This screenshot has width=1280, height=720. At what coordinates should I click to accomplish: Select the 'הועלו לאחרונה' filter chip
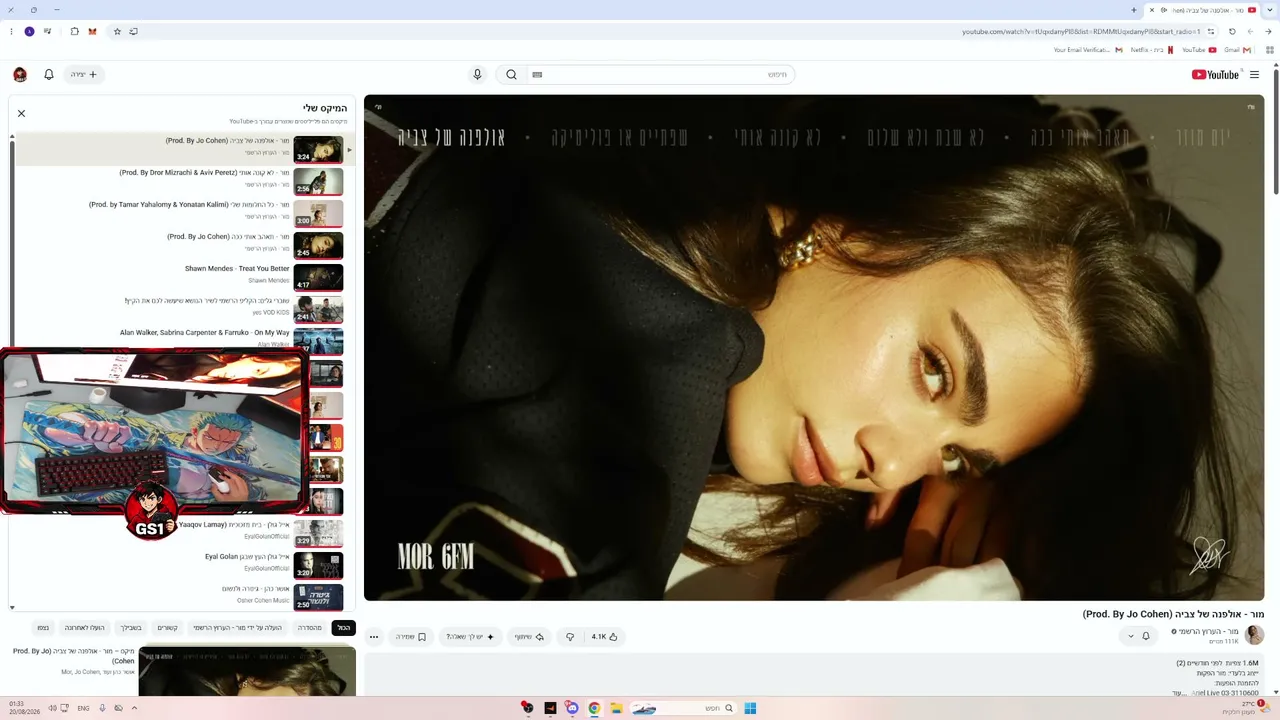click(84, 628)
